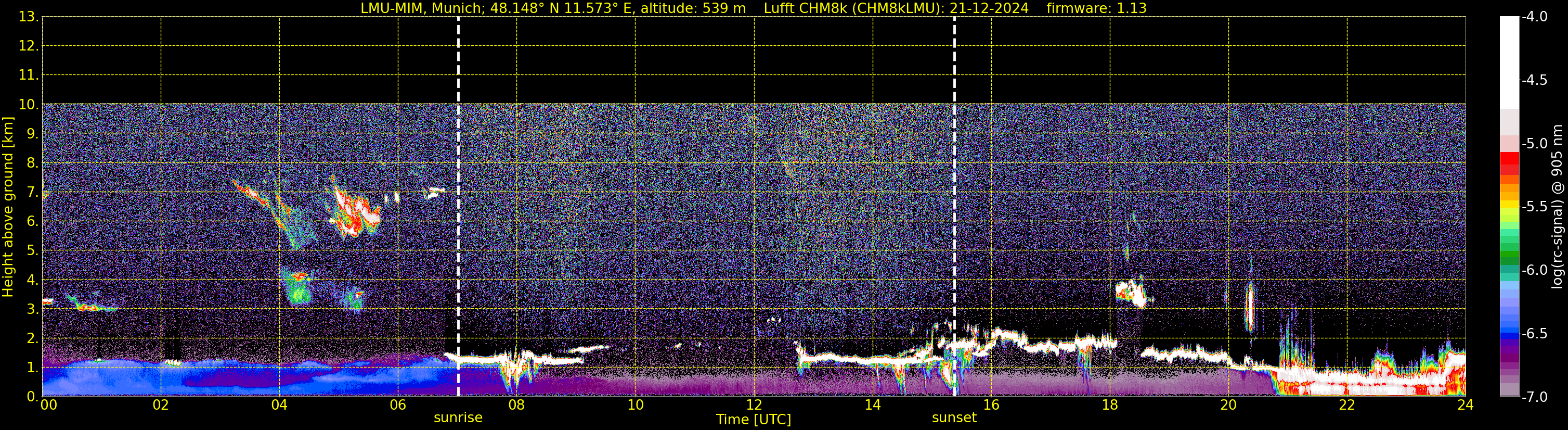Click the colorbar tick label -7.0
Image resolution: width=1568 pixels, height=430 pixels.
[x=1535, y=397]
